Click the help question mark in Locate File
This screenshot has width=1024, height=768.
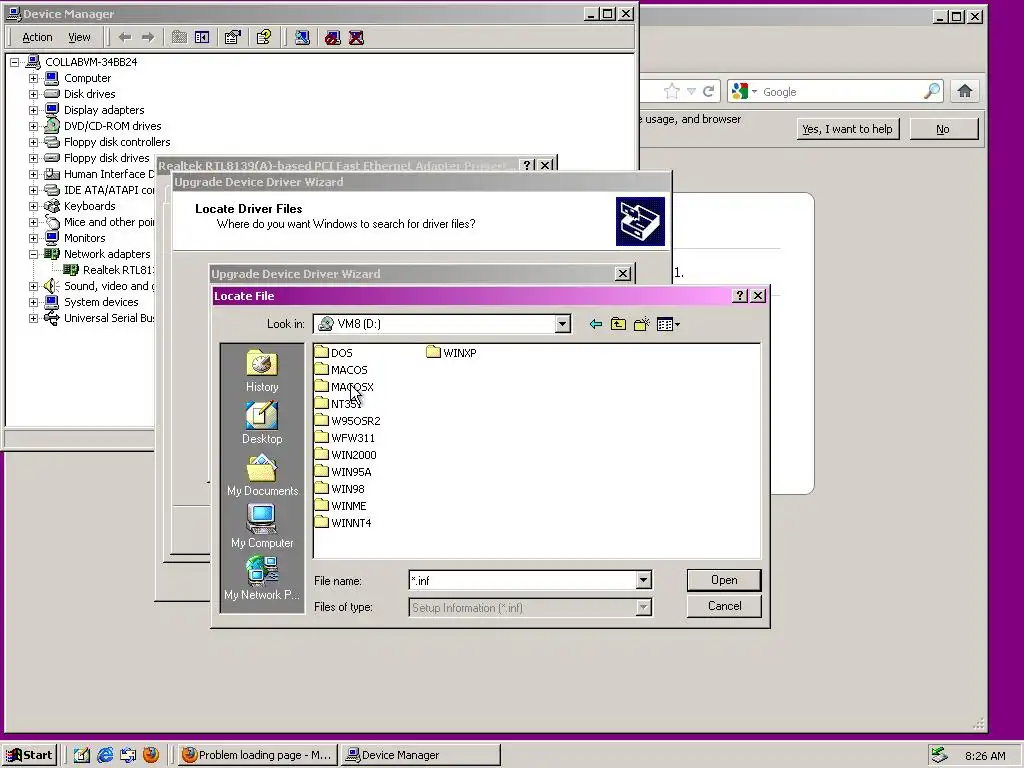pyautogui.click(x=740, y=296)
